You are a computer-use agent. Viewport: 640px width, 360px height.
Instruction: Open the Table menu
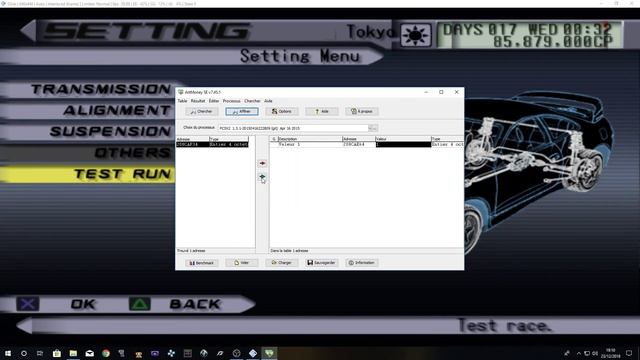(x=182, y=101)
